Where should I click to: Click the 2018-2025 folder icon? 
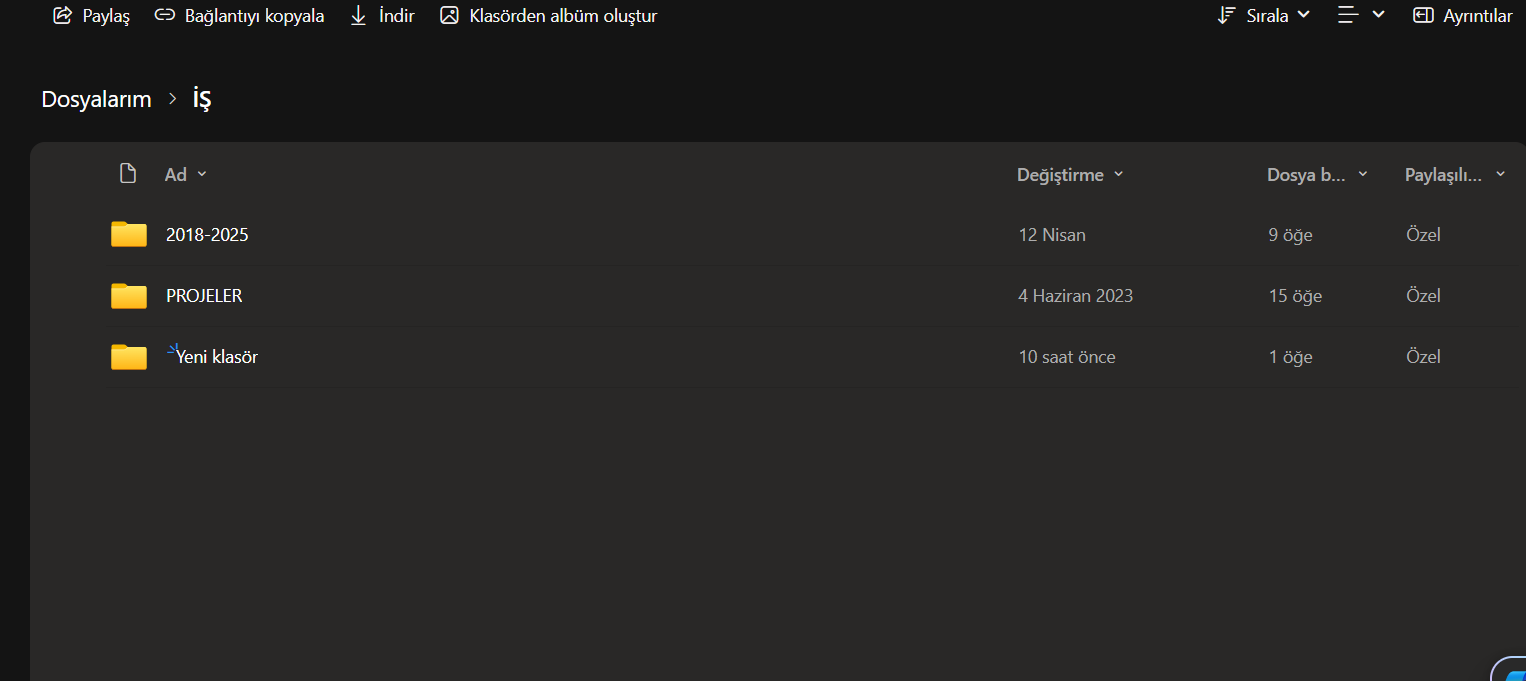point(129,234)
